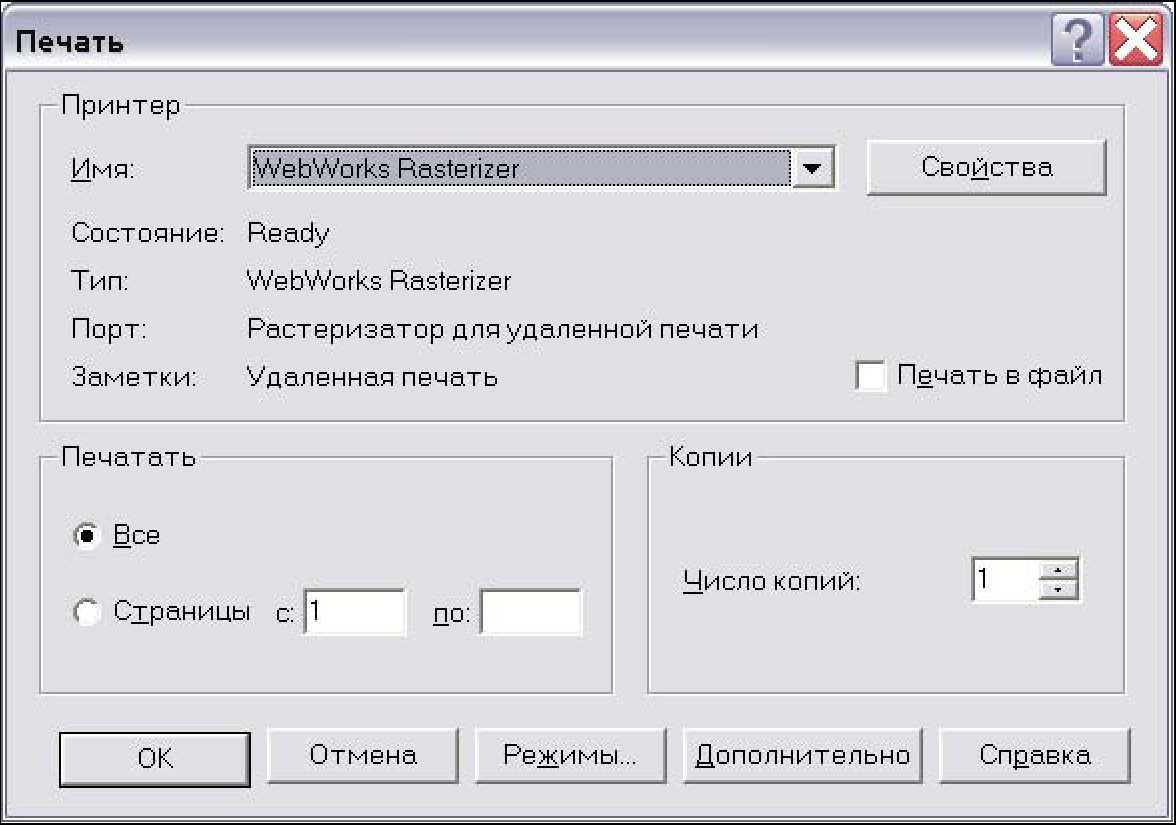Click the Печать title bar

pos(500,43)
